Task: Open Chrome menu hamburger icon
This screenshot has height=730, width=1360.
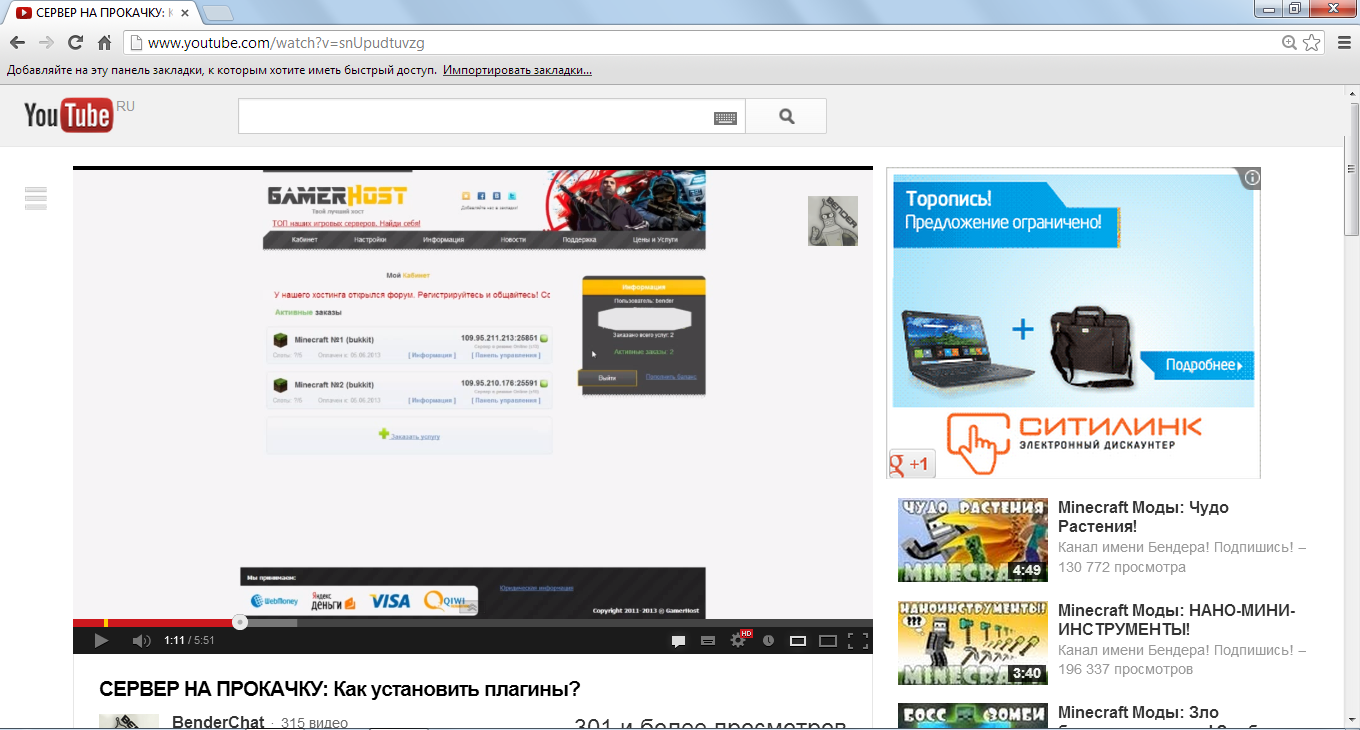Action: (x=1345, y=43)
